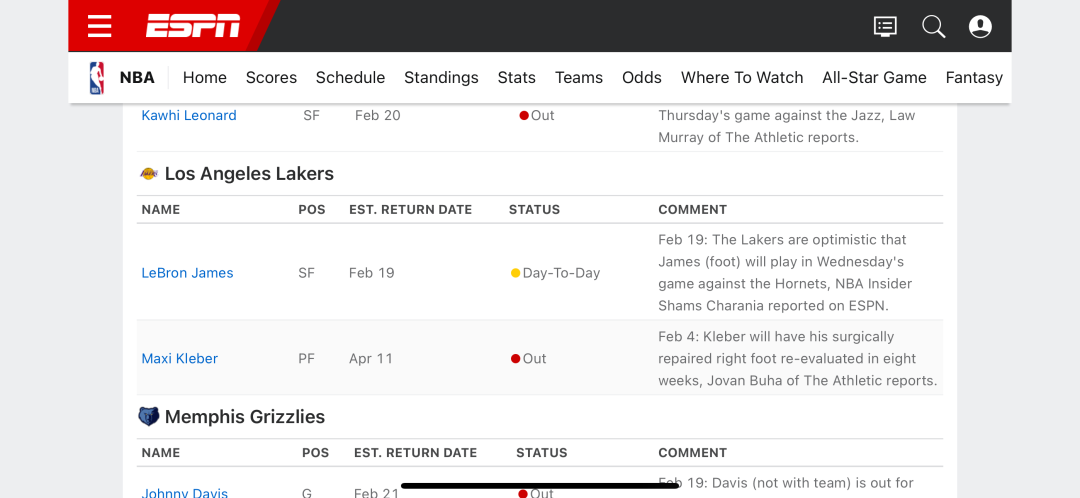1080x498 pixels.
Task: Click Maxi Kleber foot re-evaluation comment
Action: tap(798, 358)
